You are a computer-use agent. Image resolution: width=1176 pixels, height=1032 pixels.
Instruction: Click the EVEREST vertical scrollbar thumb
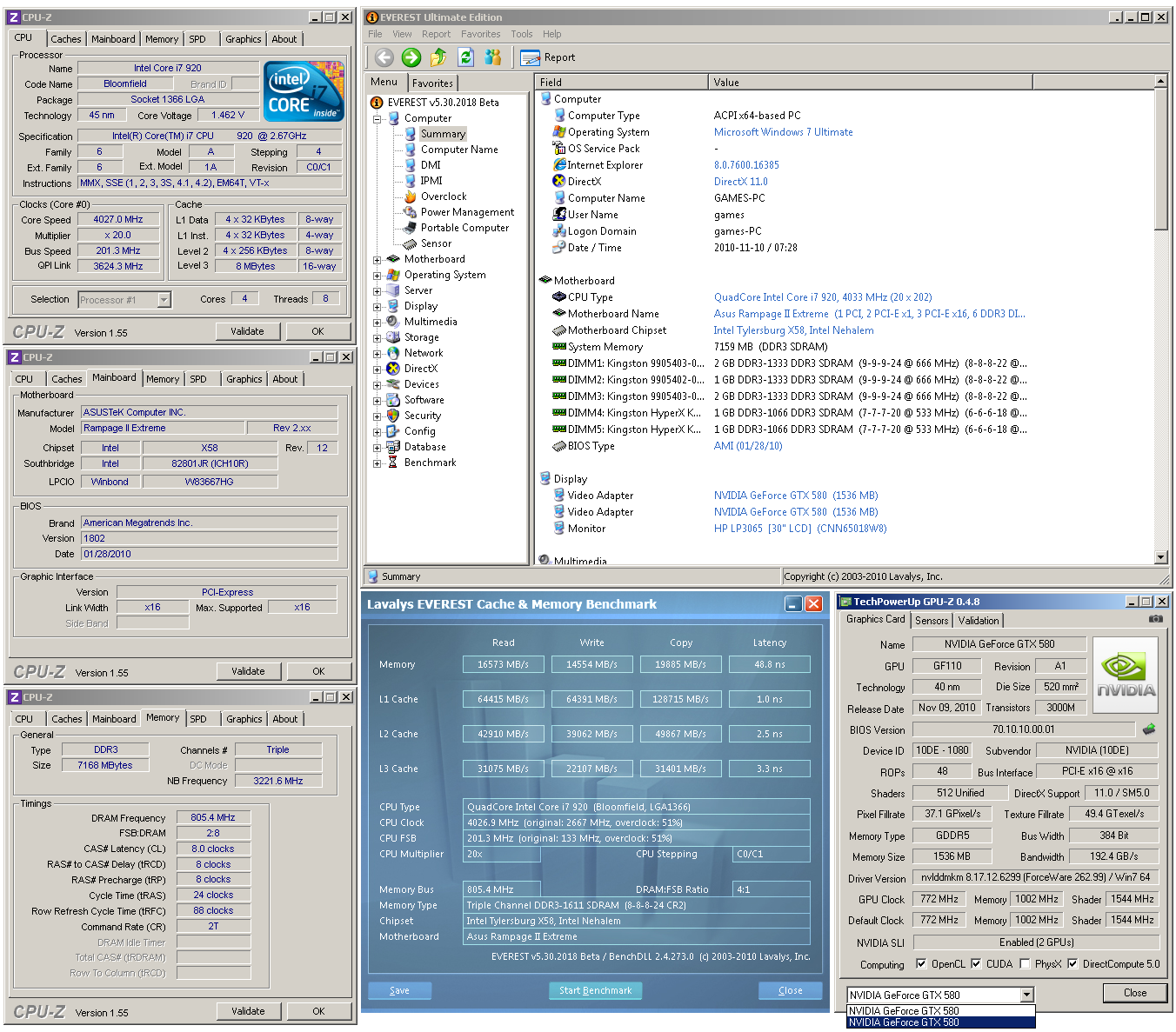[1161, 158]
